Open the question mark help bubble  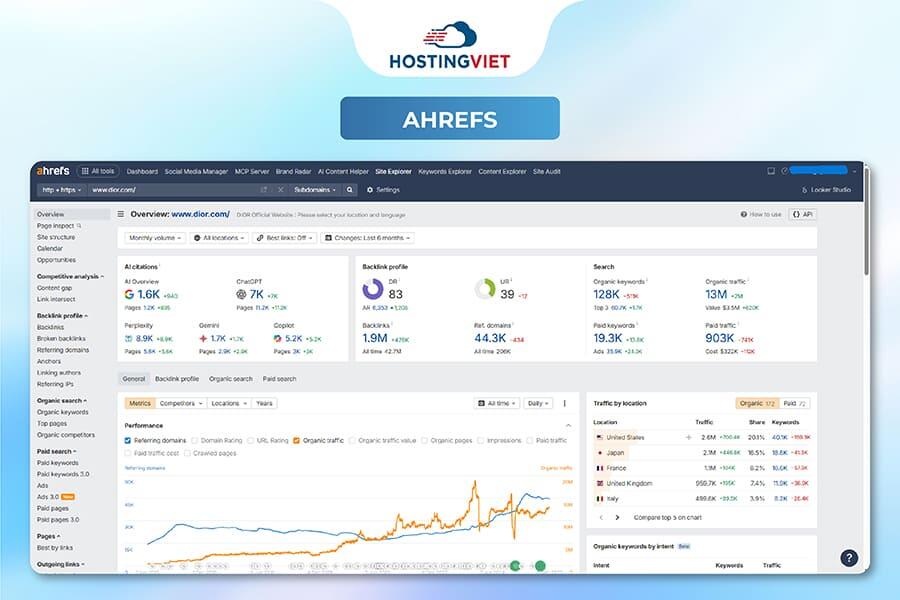[x=847, y=557]
